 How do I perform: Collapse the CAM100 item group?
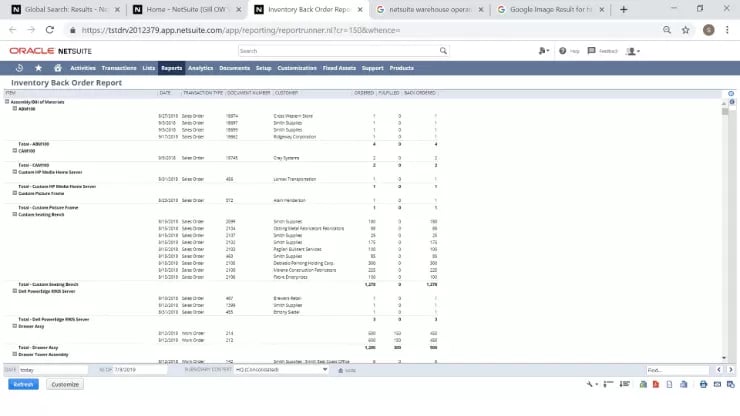[x=15, y=151]
